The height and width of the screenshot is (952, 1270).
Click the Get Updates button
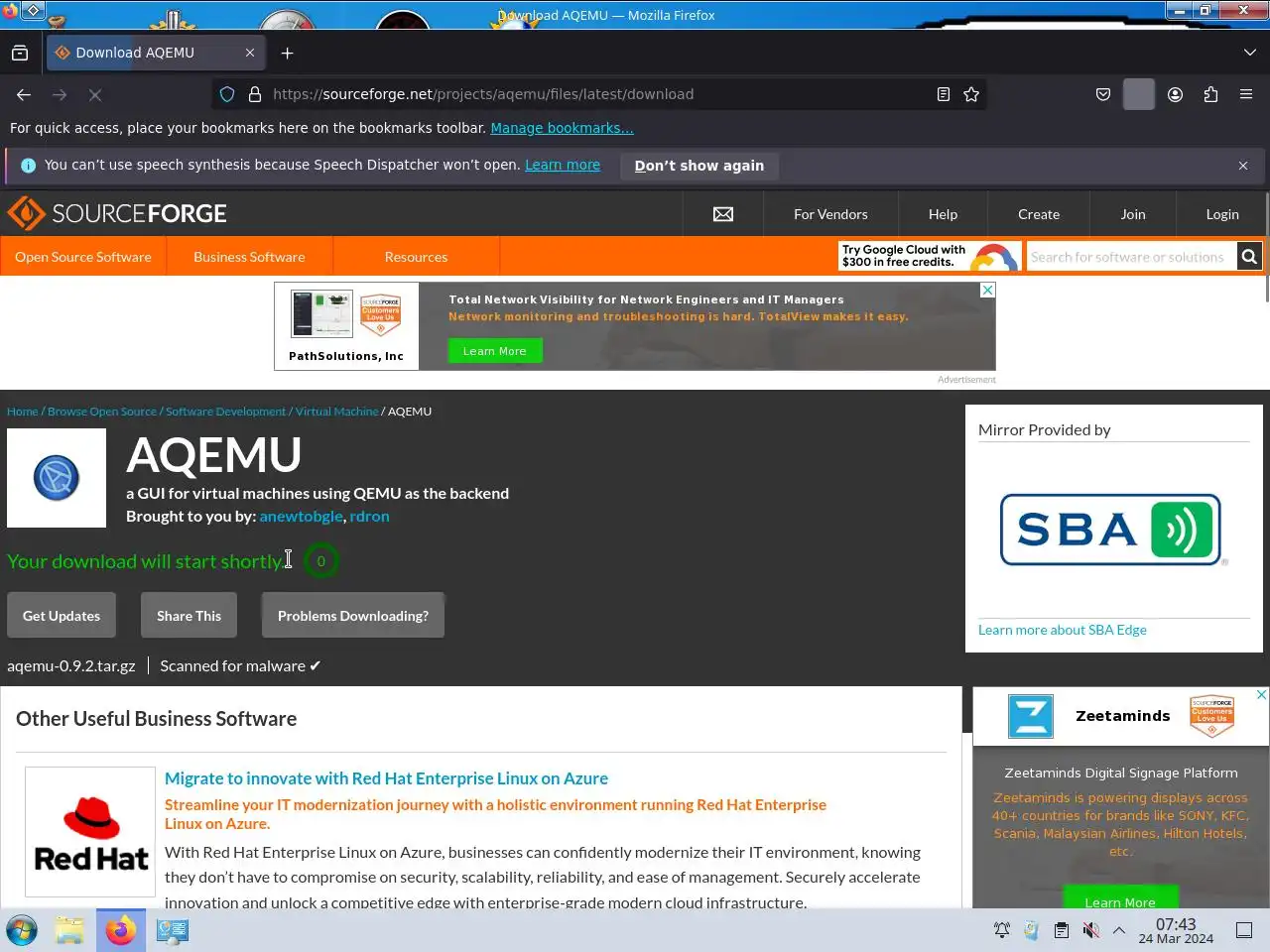(x=62, y=616)
